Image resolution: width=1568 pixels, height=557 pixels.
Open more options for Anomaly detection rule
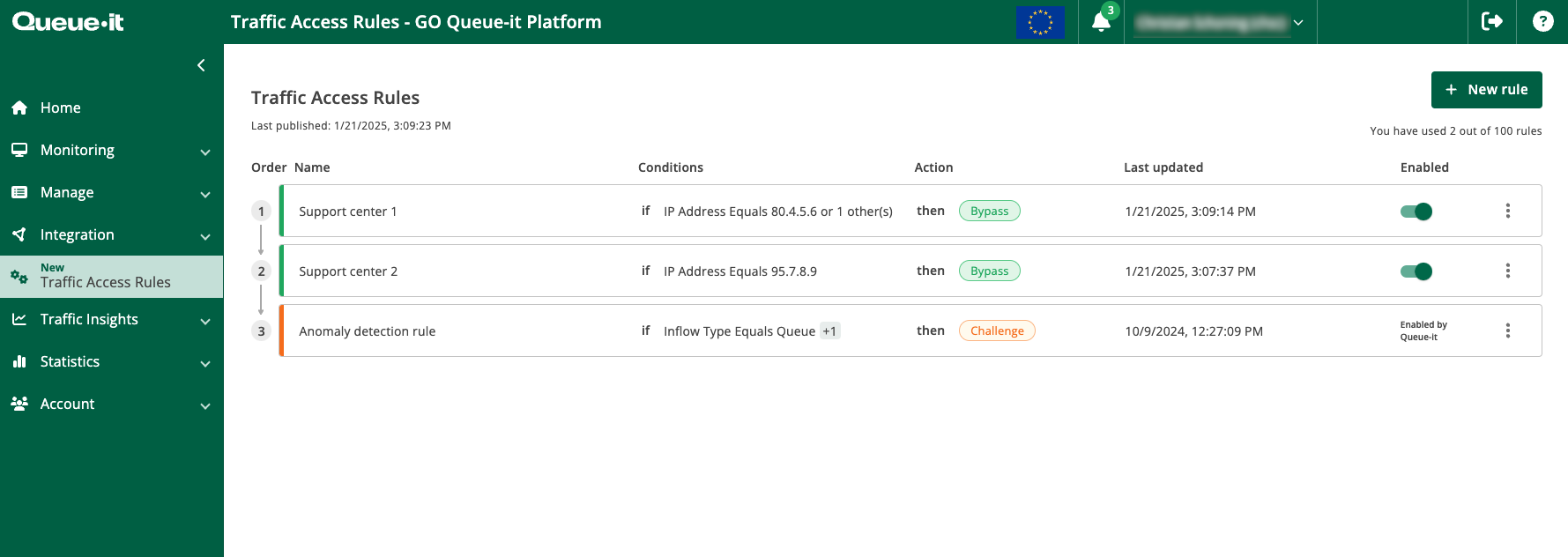coord(1508,330)
